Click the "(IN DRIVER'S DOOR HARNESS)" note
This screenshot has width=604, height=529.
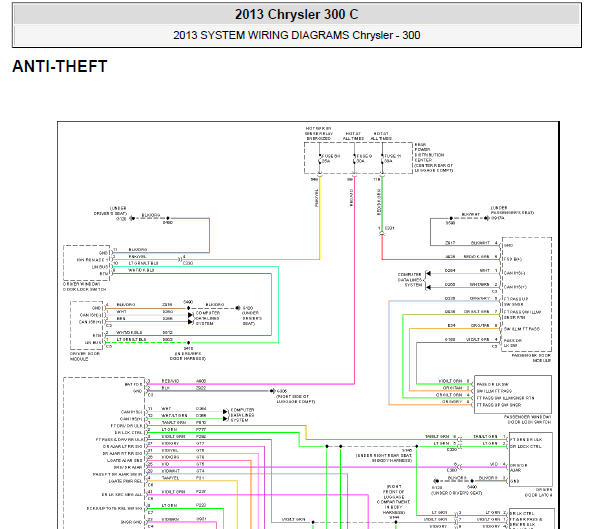pos(188,356)
